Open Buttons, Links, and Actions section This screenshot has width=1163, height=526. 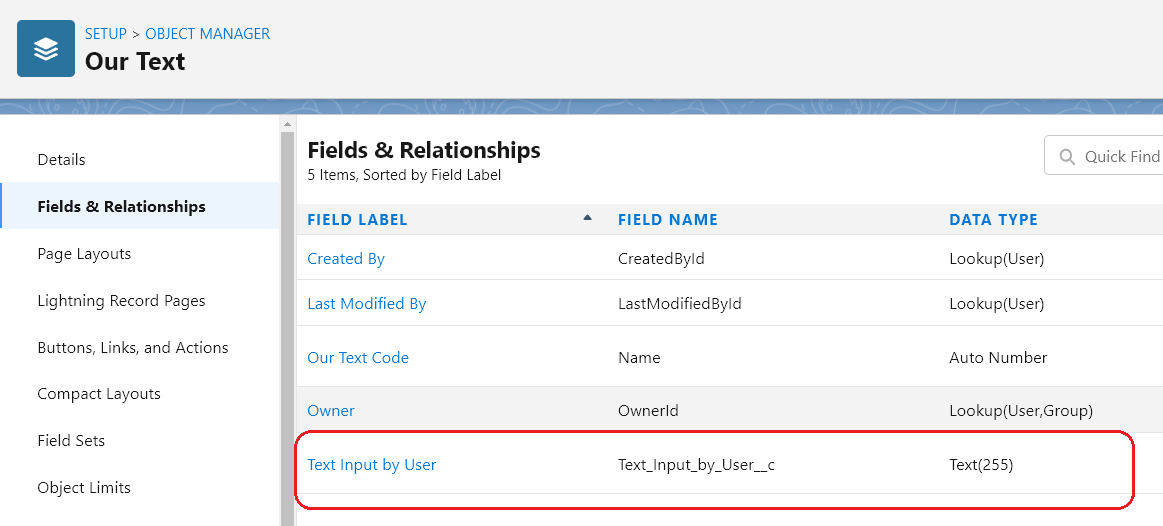tap(133, 347)
